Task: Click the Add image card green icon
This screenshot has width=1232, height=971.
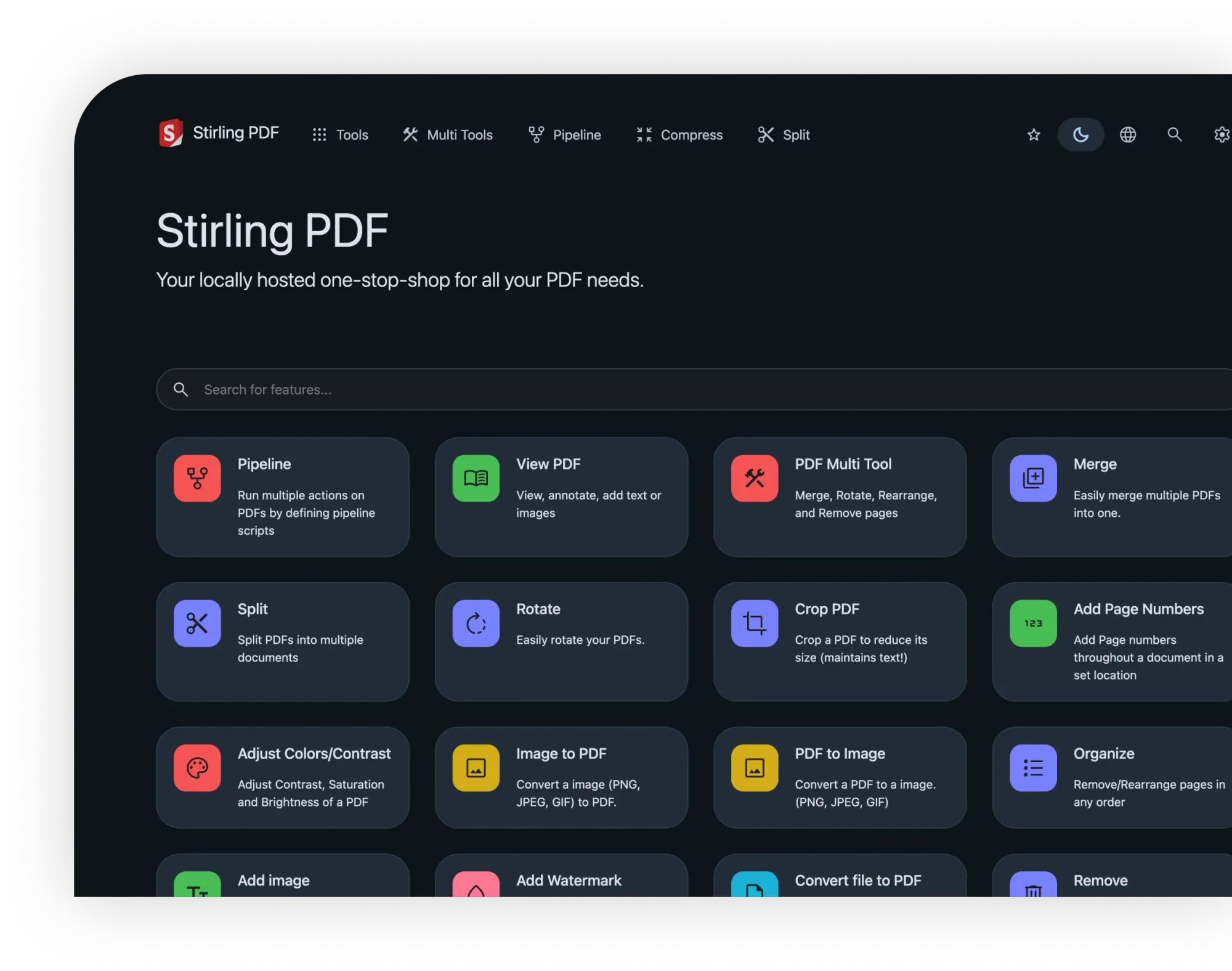Action: point(197,884)
